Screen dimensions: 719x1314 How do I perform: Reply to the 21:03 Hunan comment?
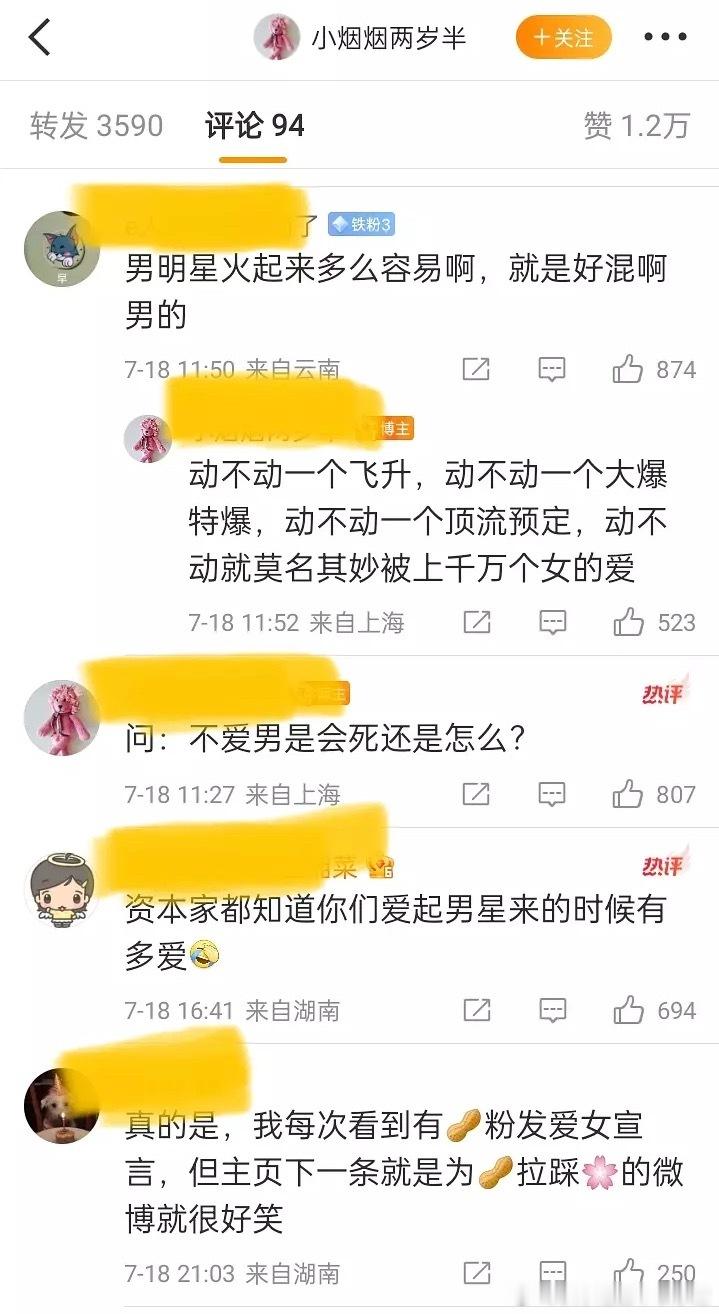click(552, 1273)
